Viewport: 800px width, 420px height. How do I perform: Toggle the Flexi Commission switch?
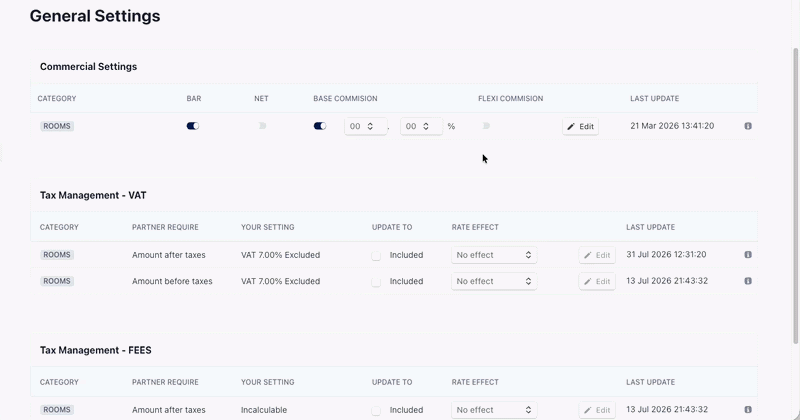point(486,126)
